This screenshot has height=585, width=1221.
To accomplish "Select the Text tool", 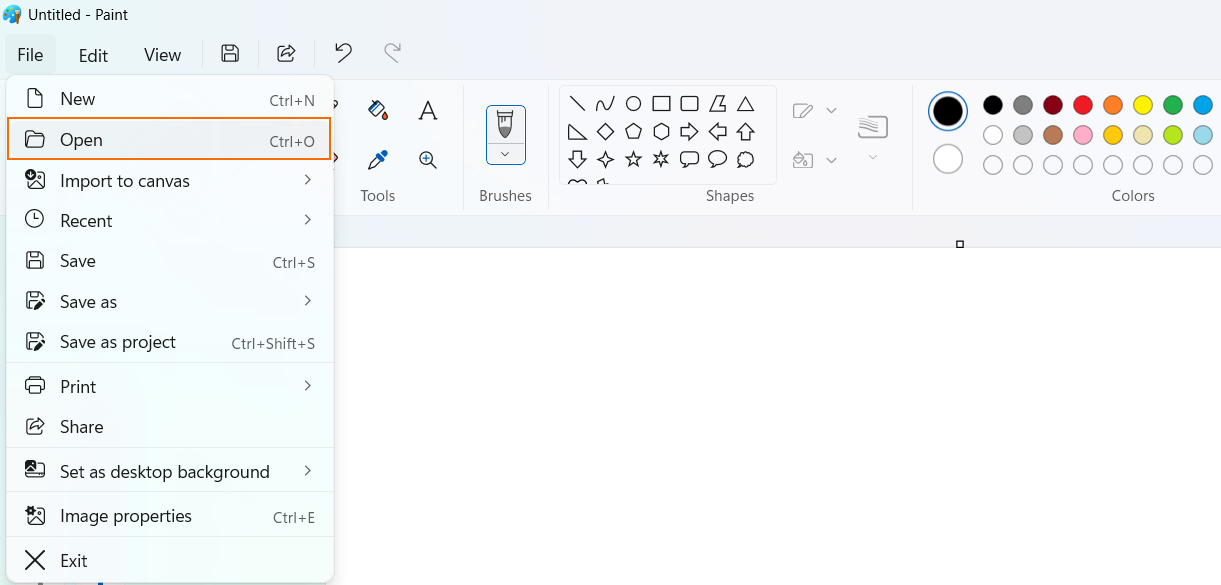I will click(428, 110).
